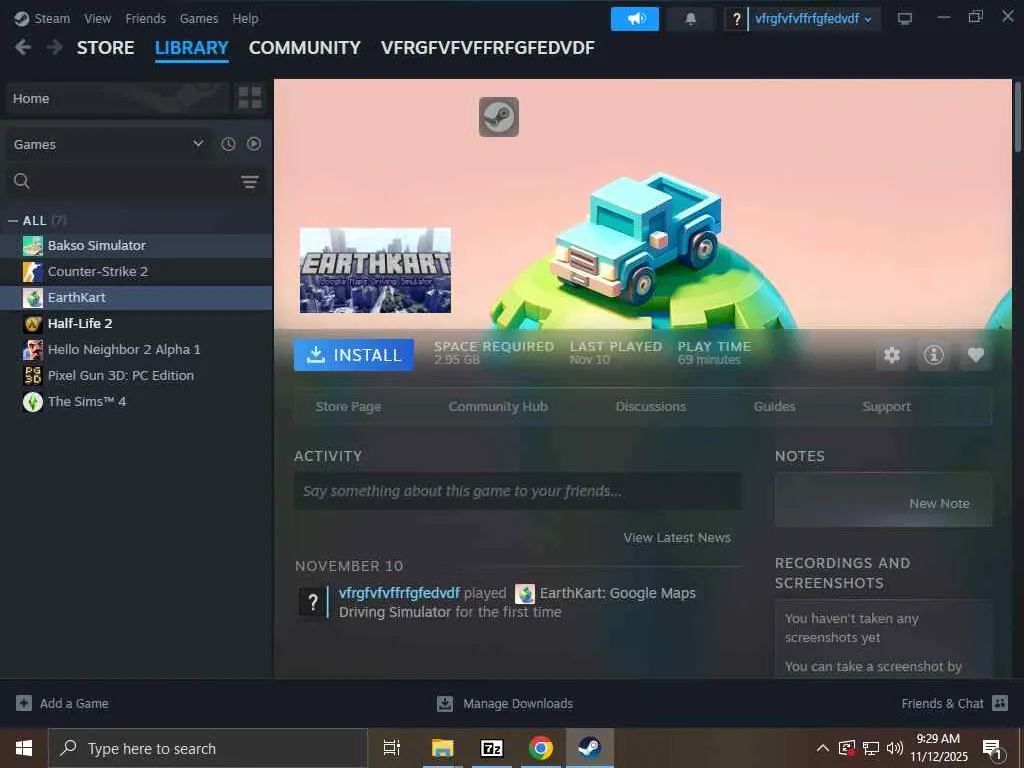Open the Help menu
1024x768 pixels.
[246, 19]
